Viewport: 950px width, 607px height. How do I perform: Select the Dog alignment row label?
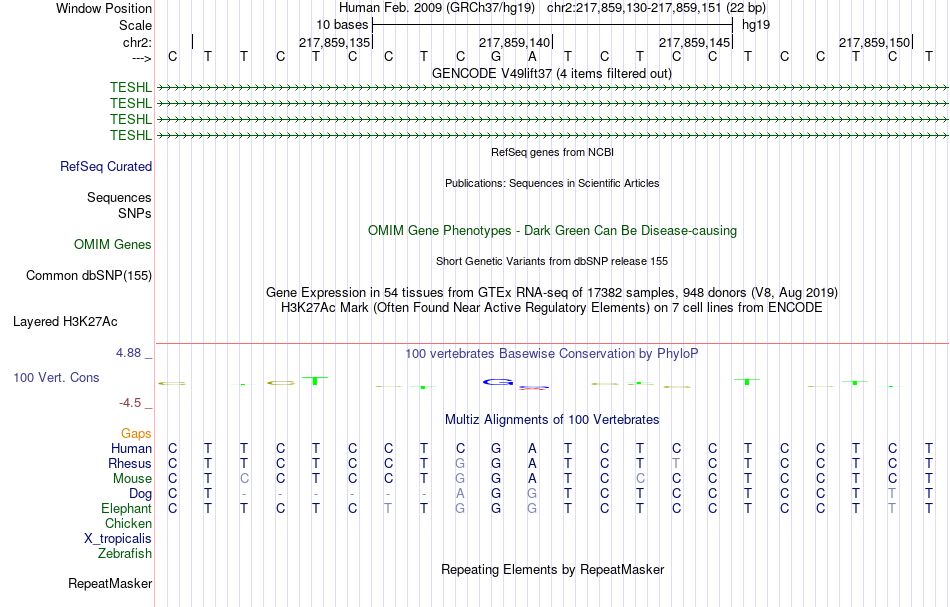pos(141,494)
